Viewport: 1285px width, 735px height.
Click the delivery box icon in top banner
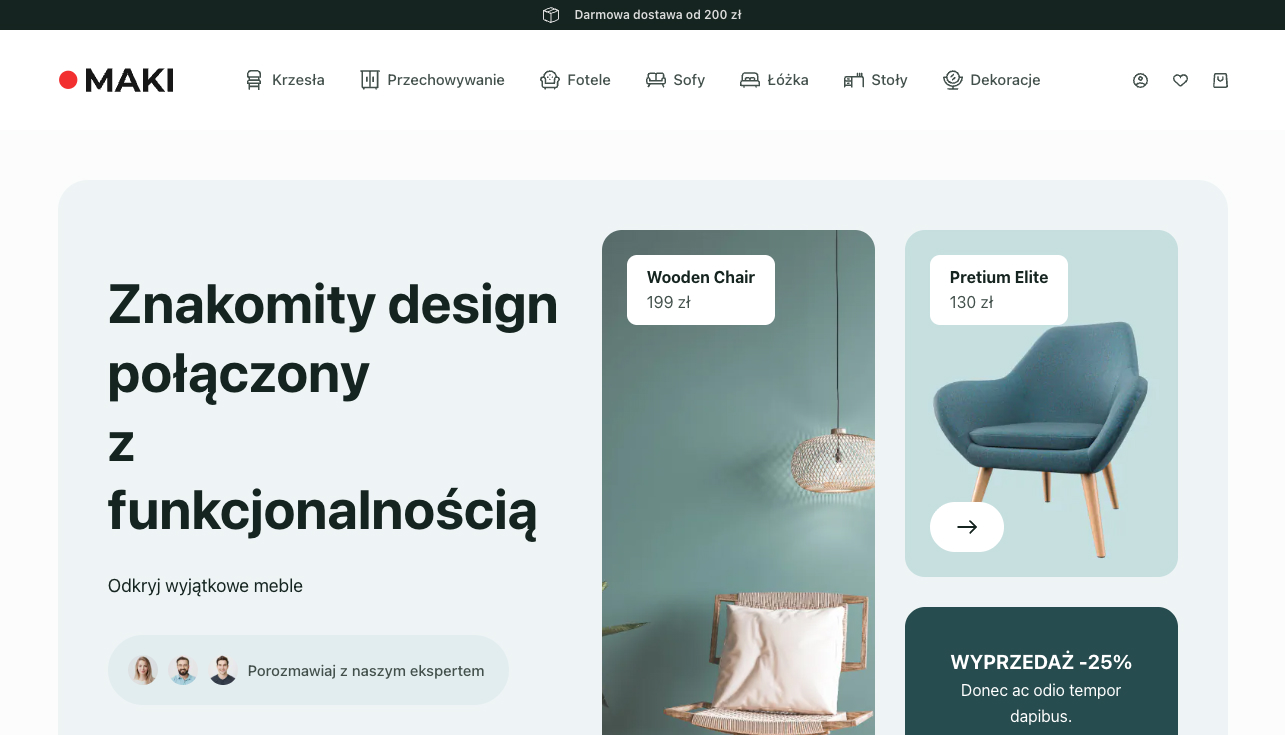(551, 15)
